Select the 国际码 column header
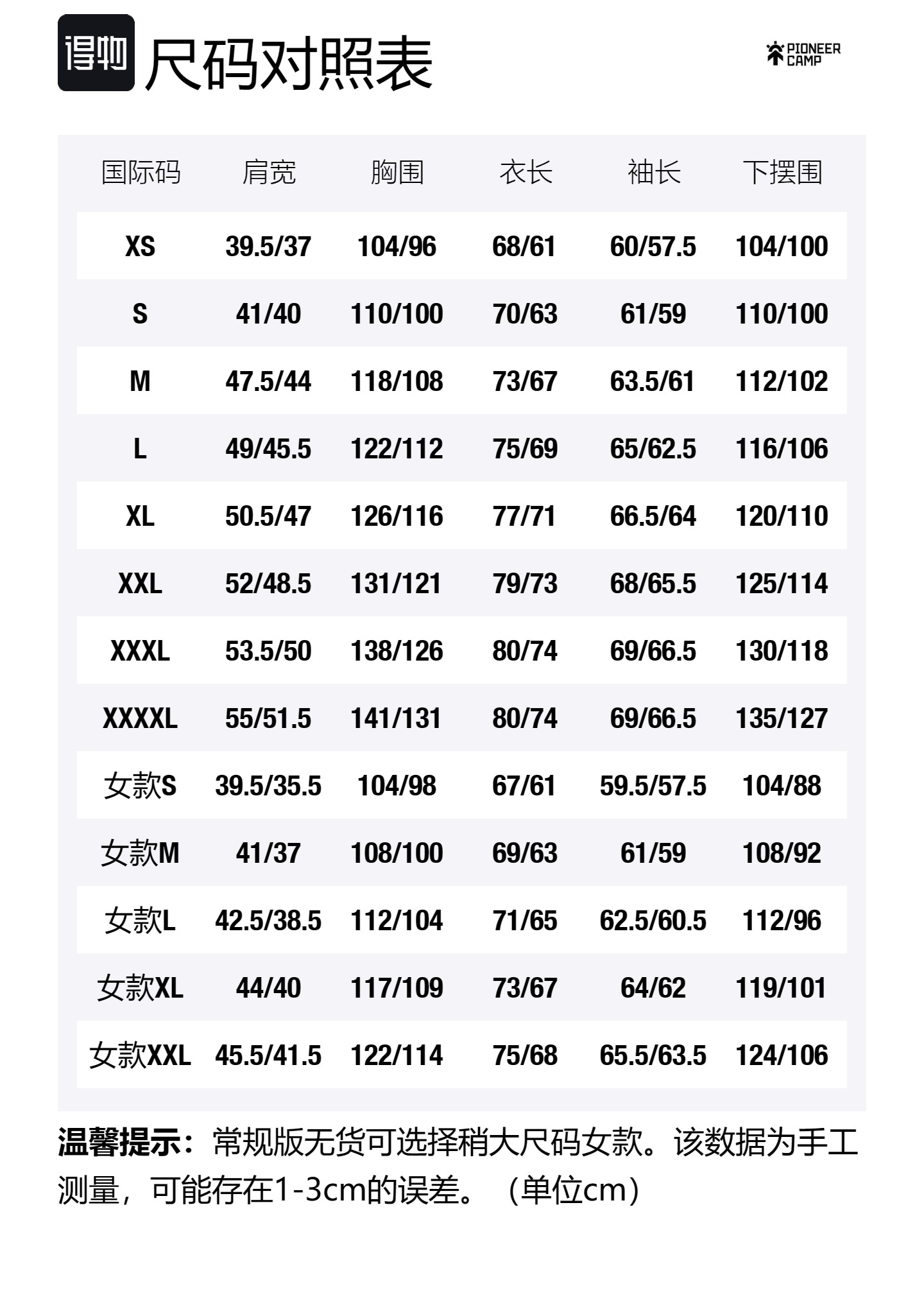 pos(141,173)
